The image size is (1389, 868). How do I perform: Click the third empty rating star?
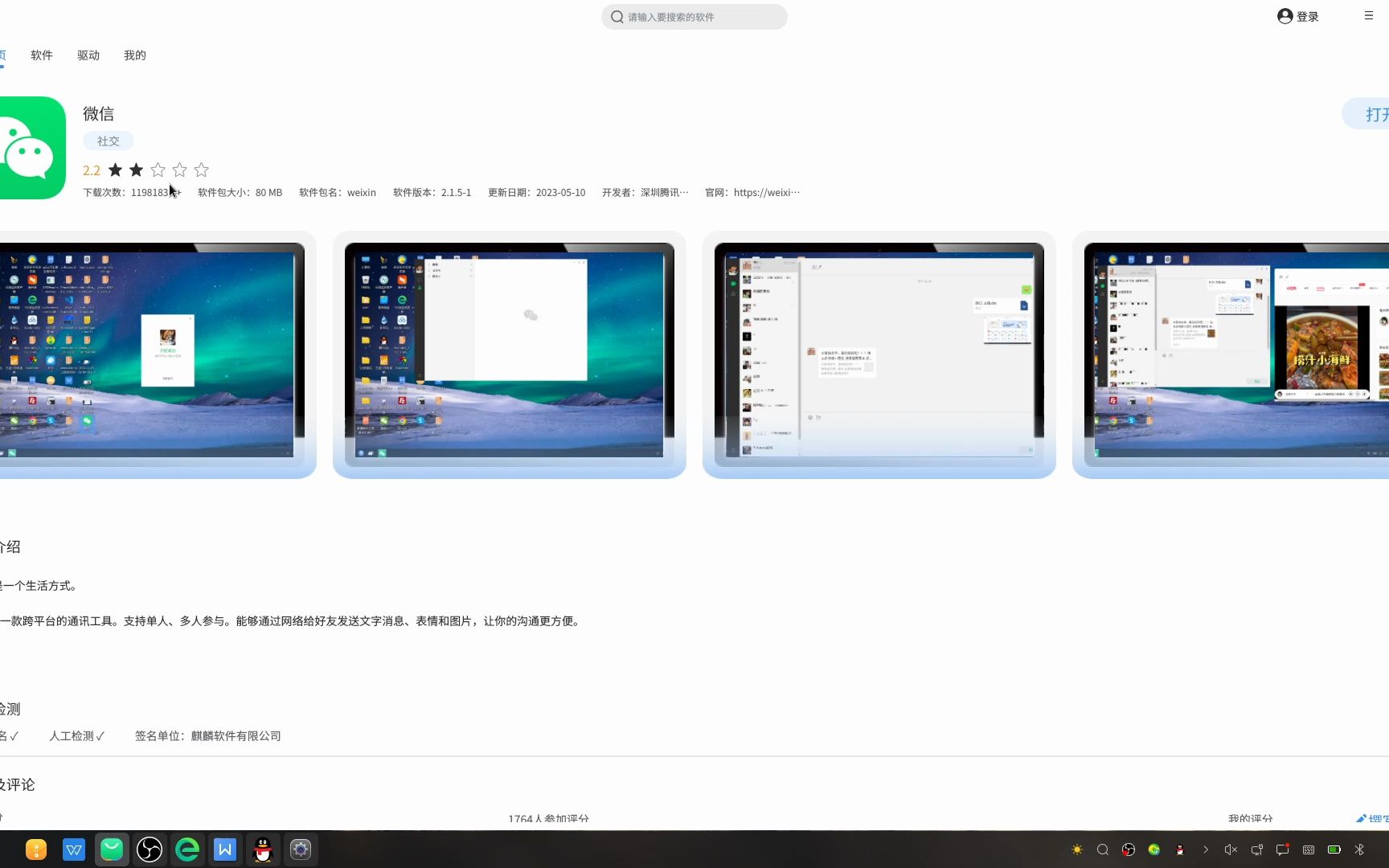coord(158,170)
